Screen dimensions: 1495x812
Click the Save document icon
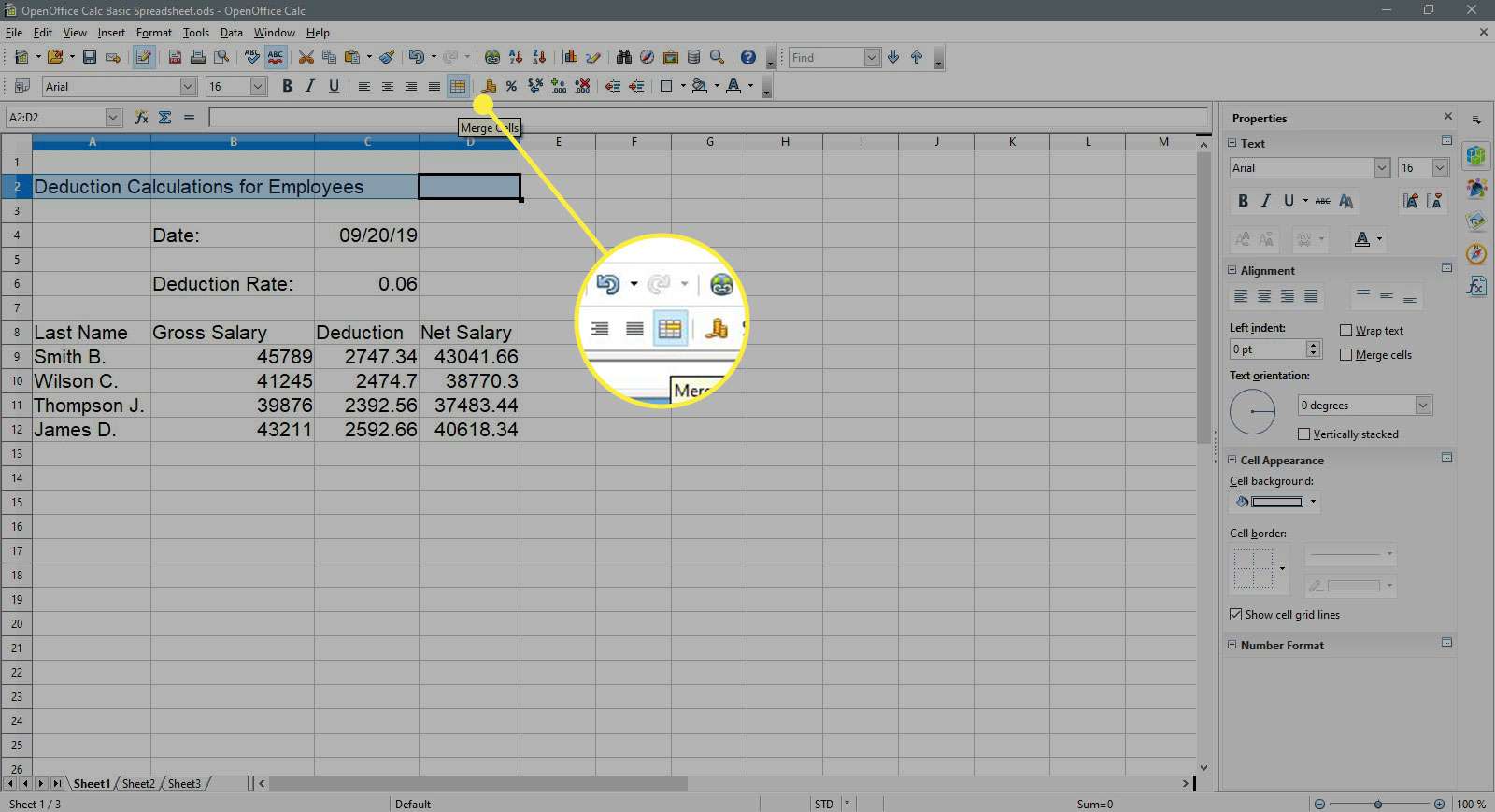coord(90,57)
